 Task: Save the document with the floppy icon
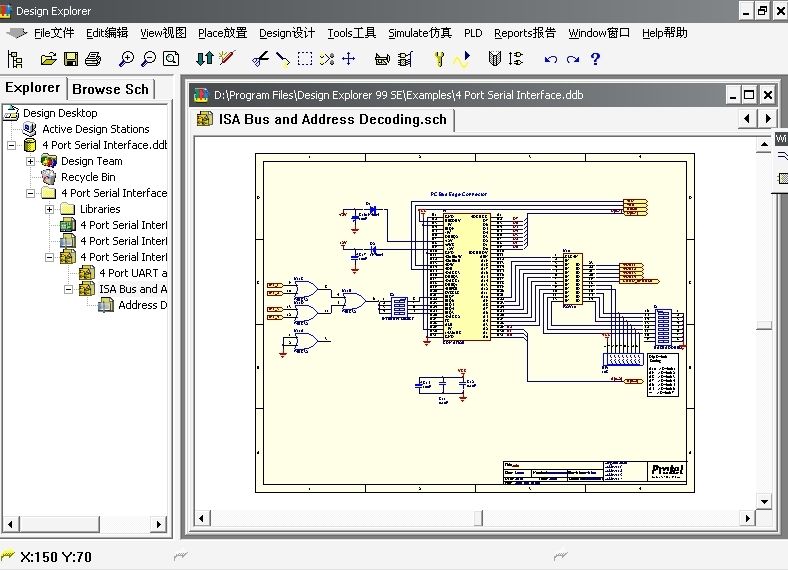[71, 59]
